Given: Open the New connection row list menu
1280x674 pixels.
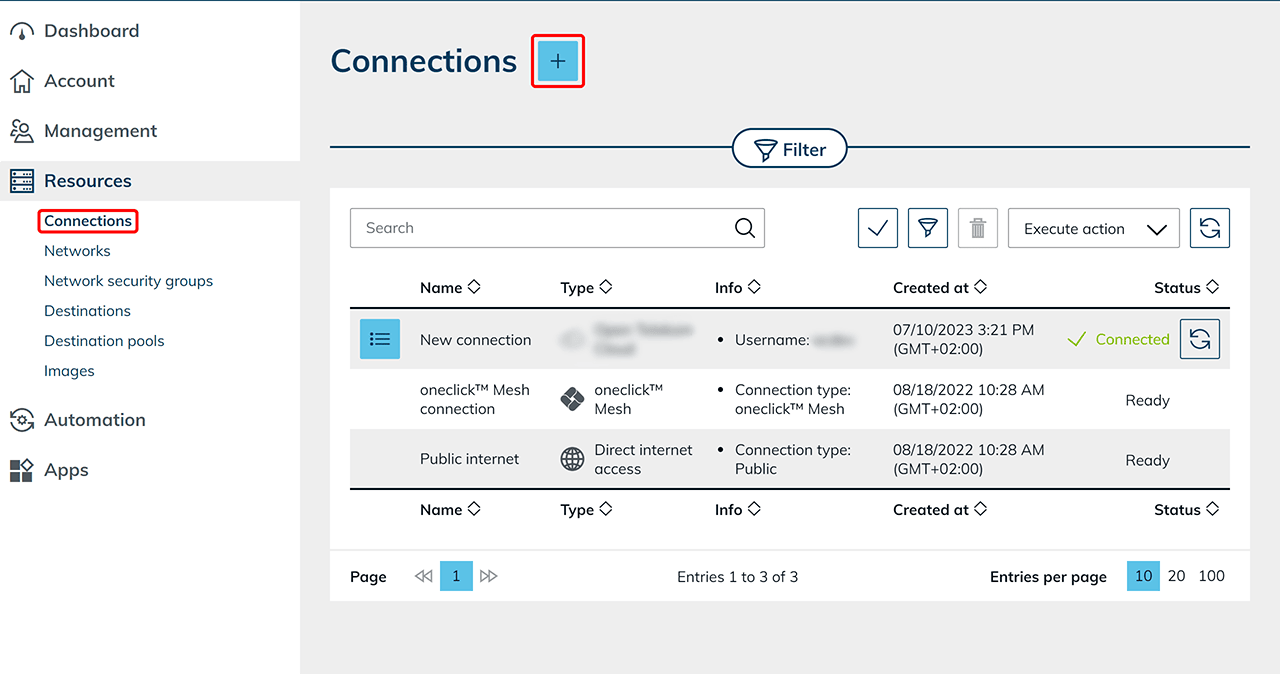Looking at the screenshot, I should 379,339.
